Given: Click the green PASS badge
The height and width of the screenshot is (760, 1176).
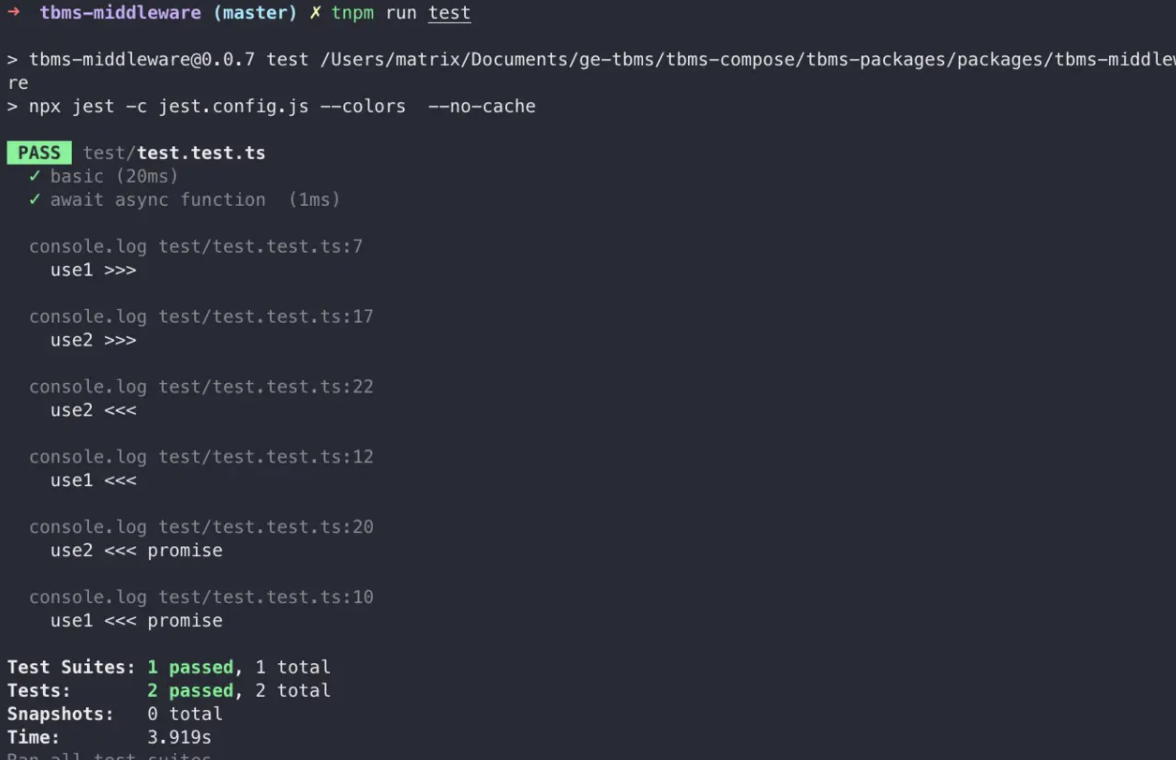Looking at the screenshot, I should coord(39,153).
